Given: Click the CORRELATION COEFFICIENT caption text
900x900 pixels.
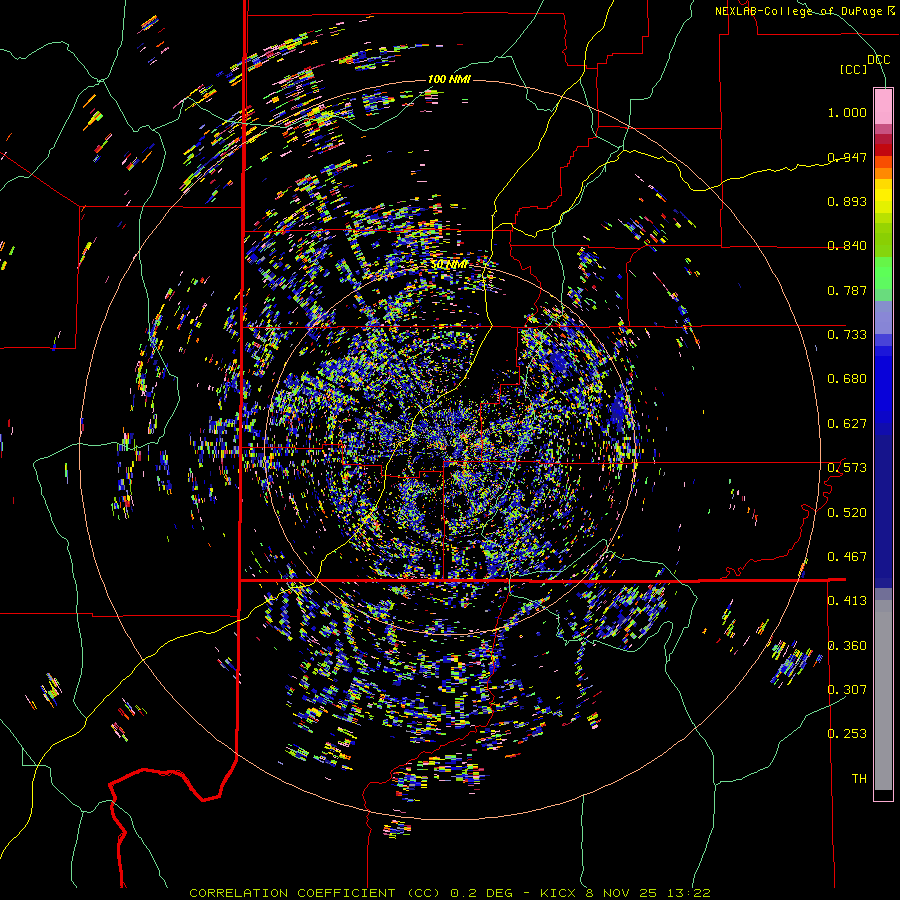Looking at the screenshot, I should click(292, 893).
